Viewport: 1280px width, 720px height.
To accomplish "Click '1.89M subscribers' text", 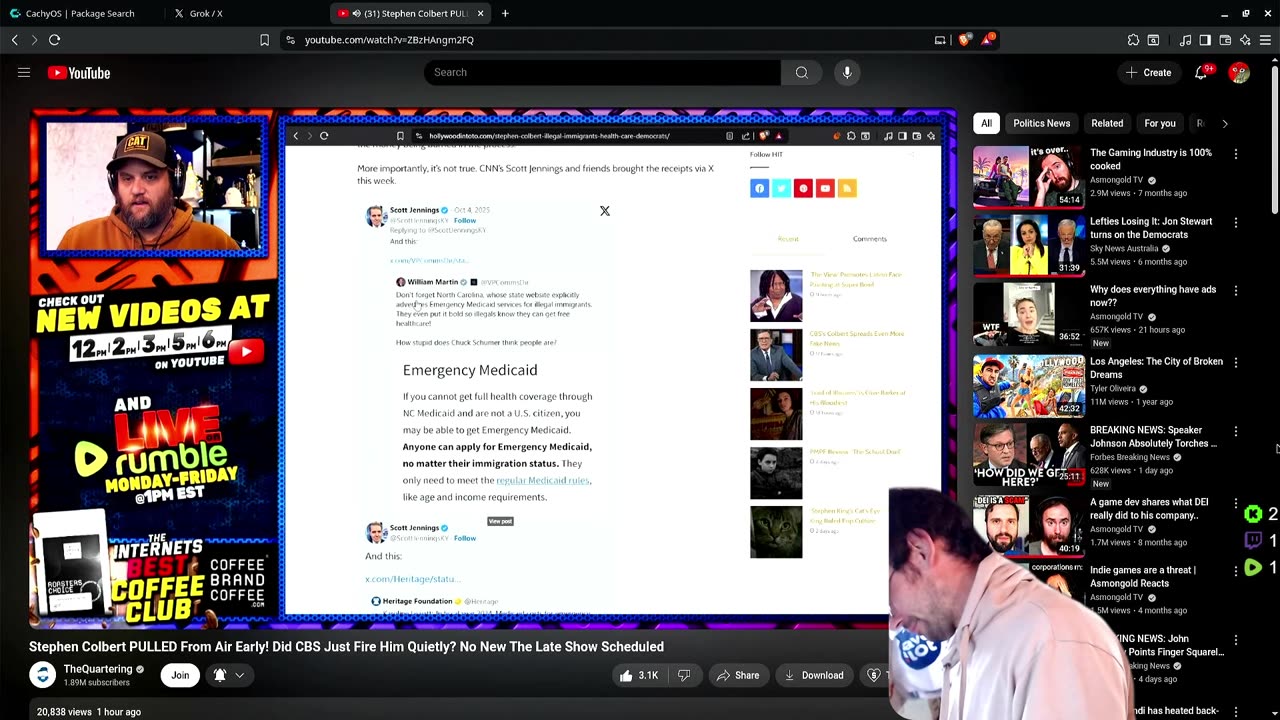I will pyautogui.click(x=97, y=683).
